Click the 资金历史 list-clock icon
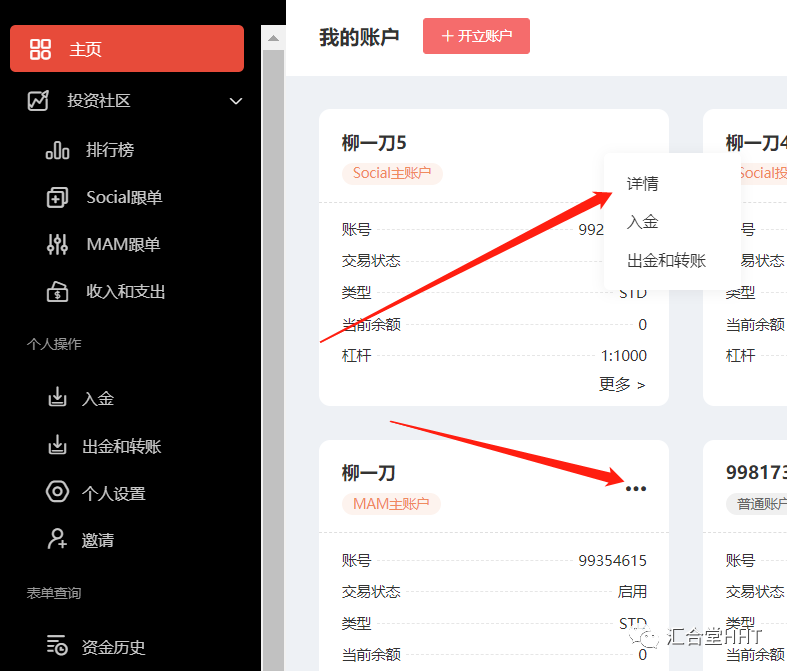Image resolution: width=787 pixels, height=671 pixels. point(57,645)
